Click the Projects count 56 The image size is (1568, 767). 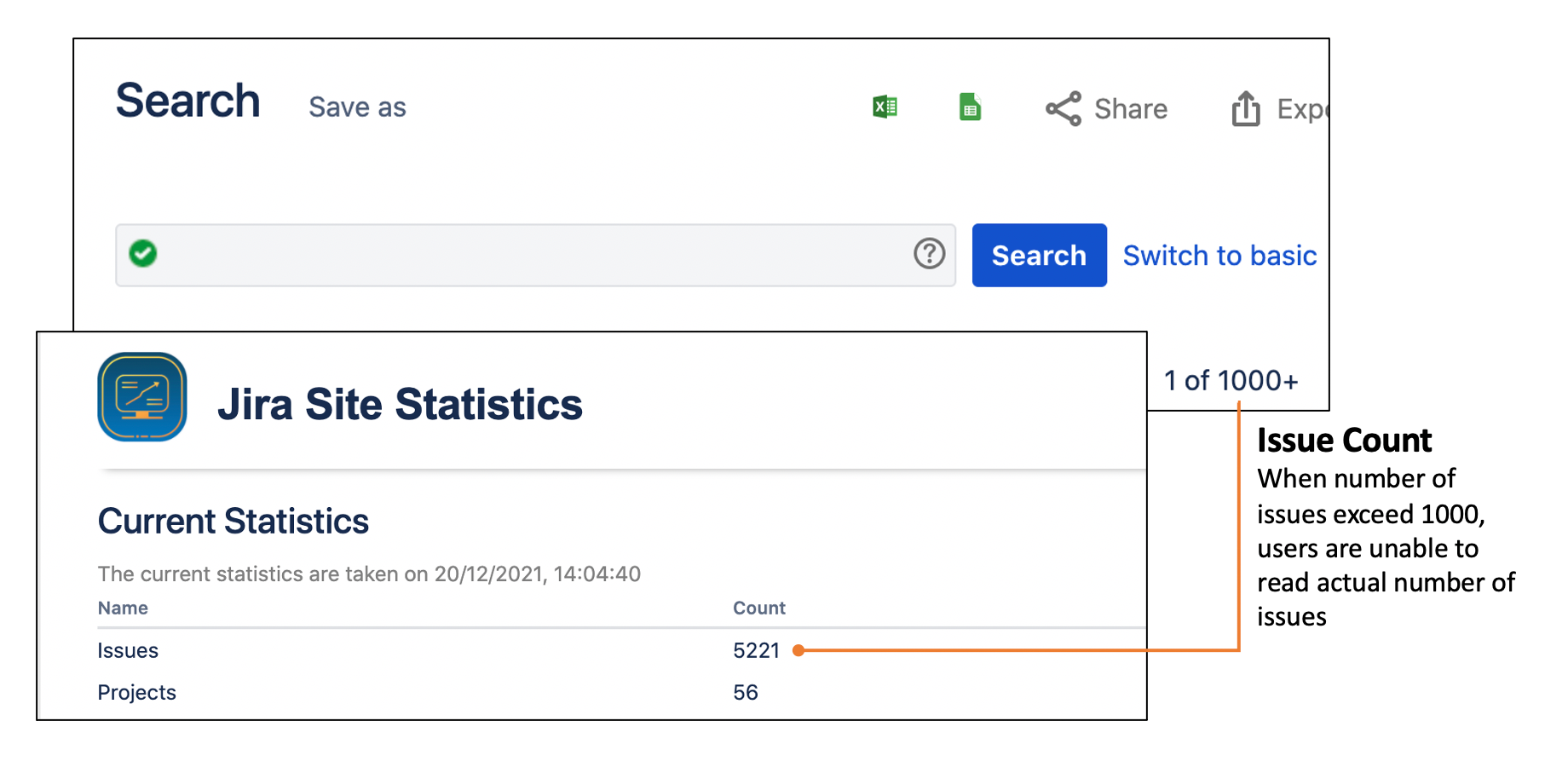746,692
